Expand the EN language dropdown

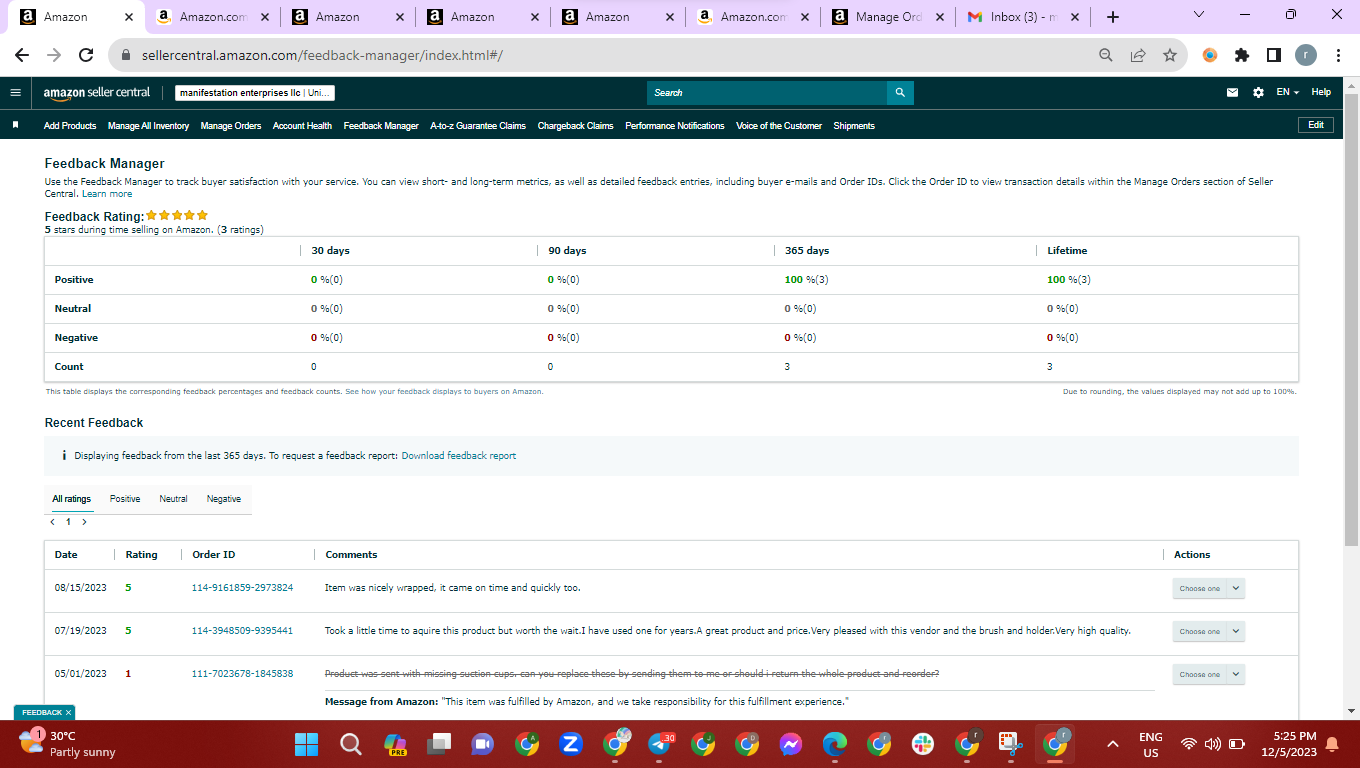tap(1287, 92)
